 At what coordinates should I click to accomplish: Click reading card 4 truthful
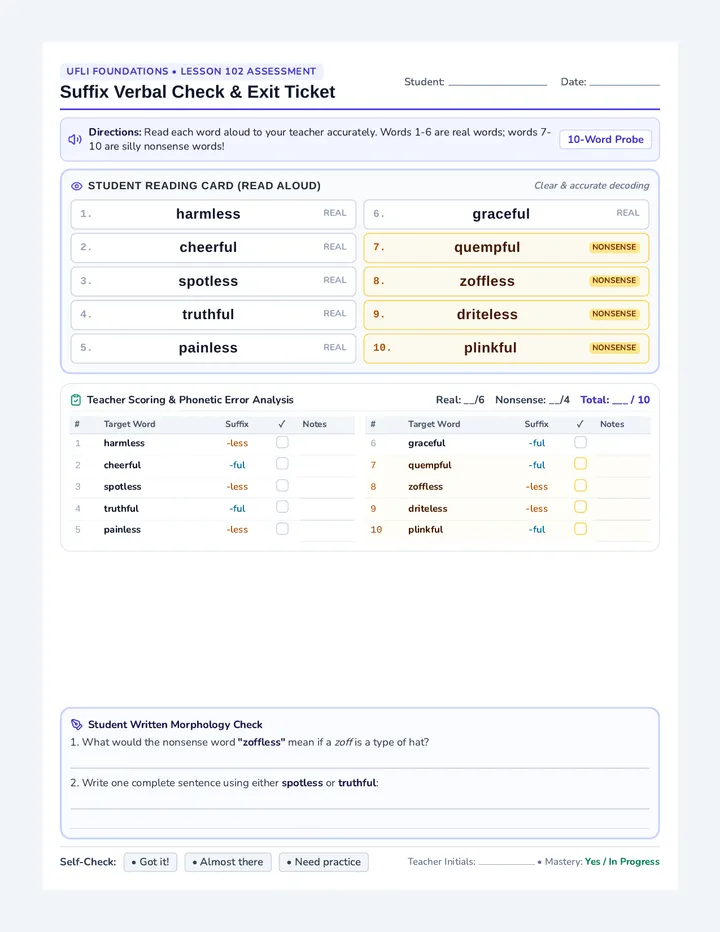pos(213,314)
